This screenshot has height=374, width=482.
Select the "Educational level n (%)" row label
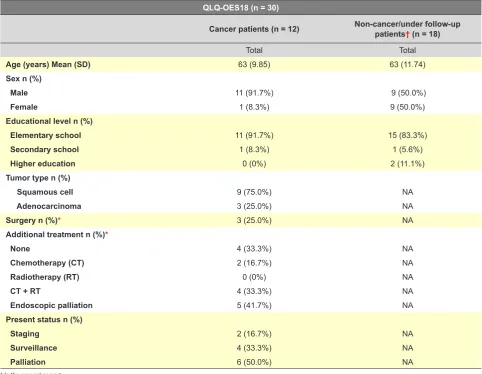click(x=49, y=121)
